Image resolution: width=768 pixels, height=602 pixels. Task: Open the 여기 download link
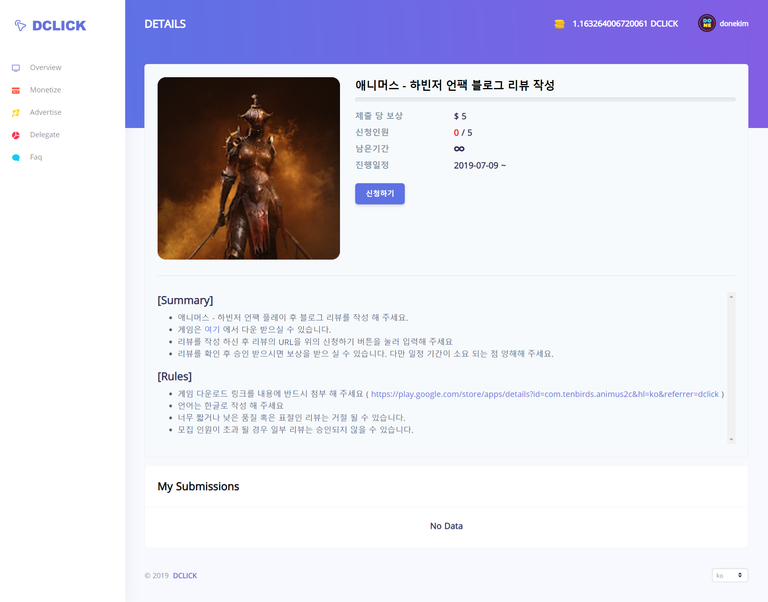click(x=212, y=330)
